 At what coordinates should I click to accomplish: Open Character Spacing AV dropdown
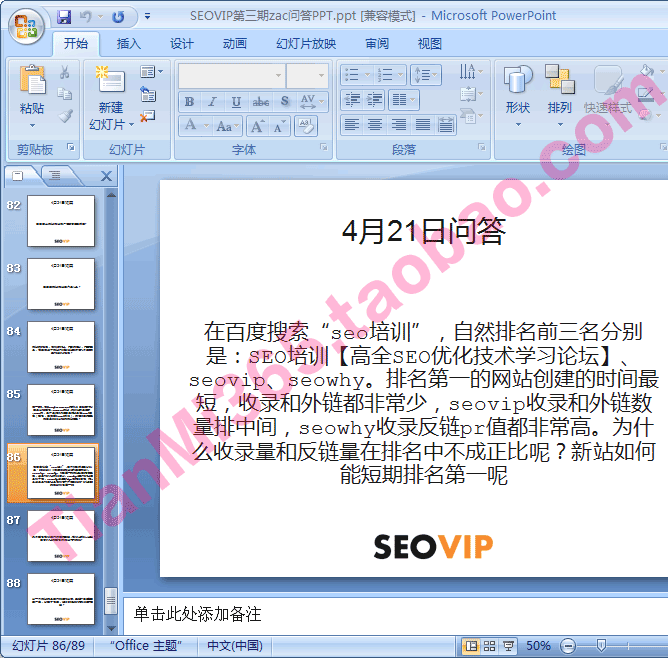tap(312, 101)
